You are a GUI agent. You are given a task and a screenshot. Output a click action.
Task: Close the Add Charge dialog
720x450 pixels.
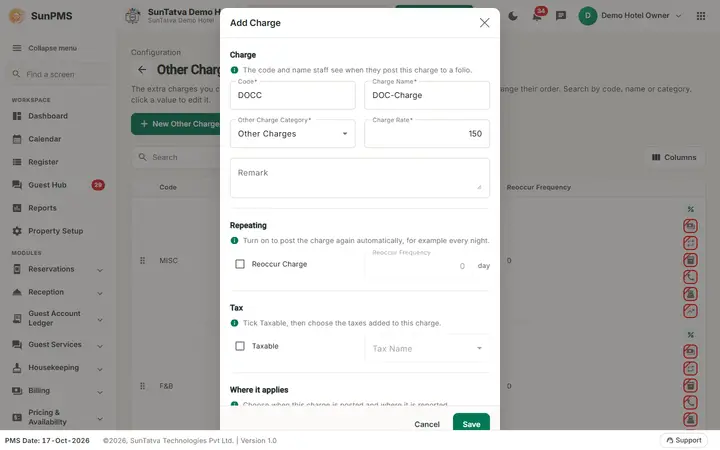(x=484, y=23)
